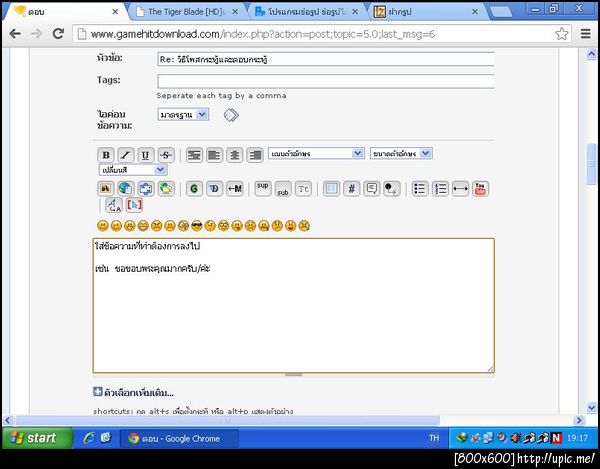Reload the page with the refresh button
This screenshot has height=469, width=600.
58,34
